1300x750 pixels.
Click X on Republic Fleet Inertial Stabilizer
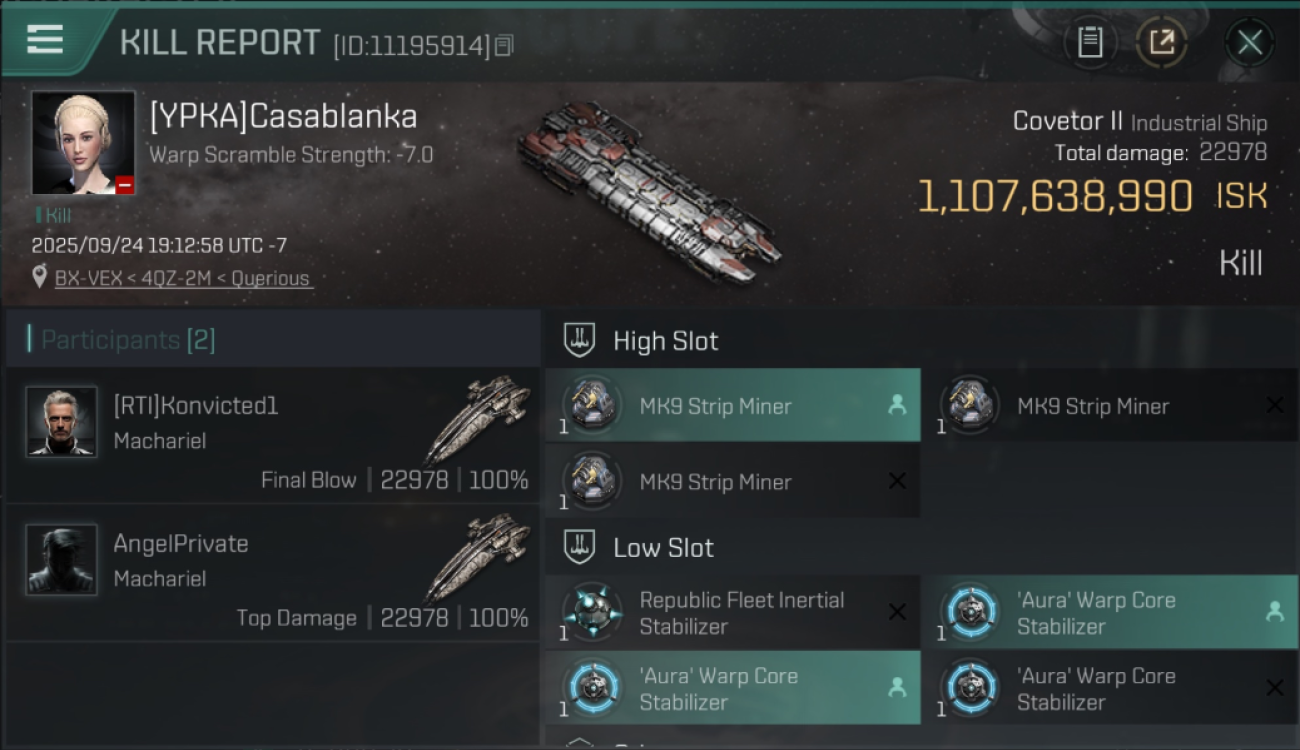tap(897, 612)
